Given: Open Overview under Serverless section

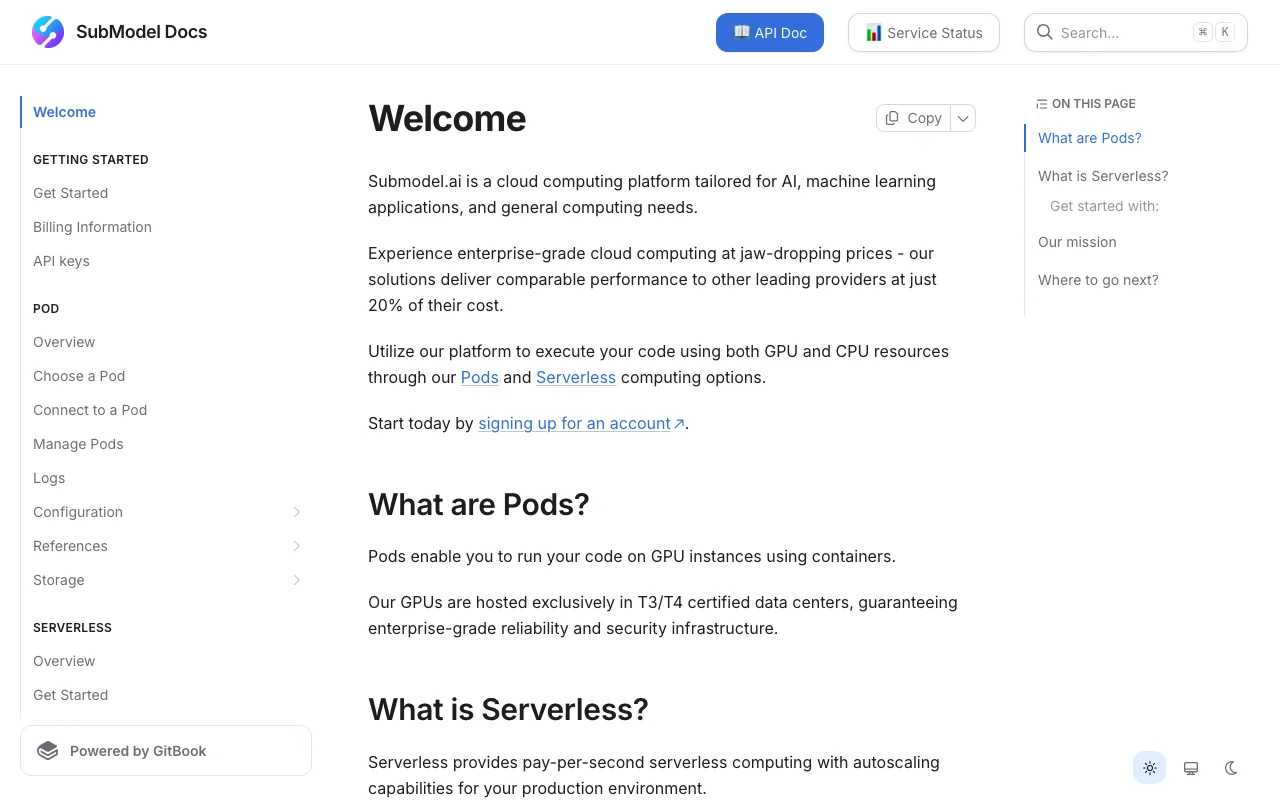Looking at the screenshot, I should click(64, 661).
